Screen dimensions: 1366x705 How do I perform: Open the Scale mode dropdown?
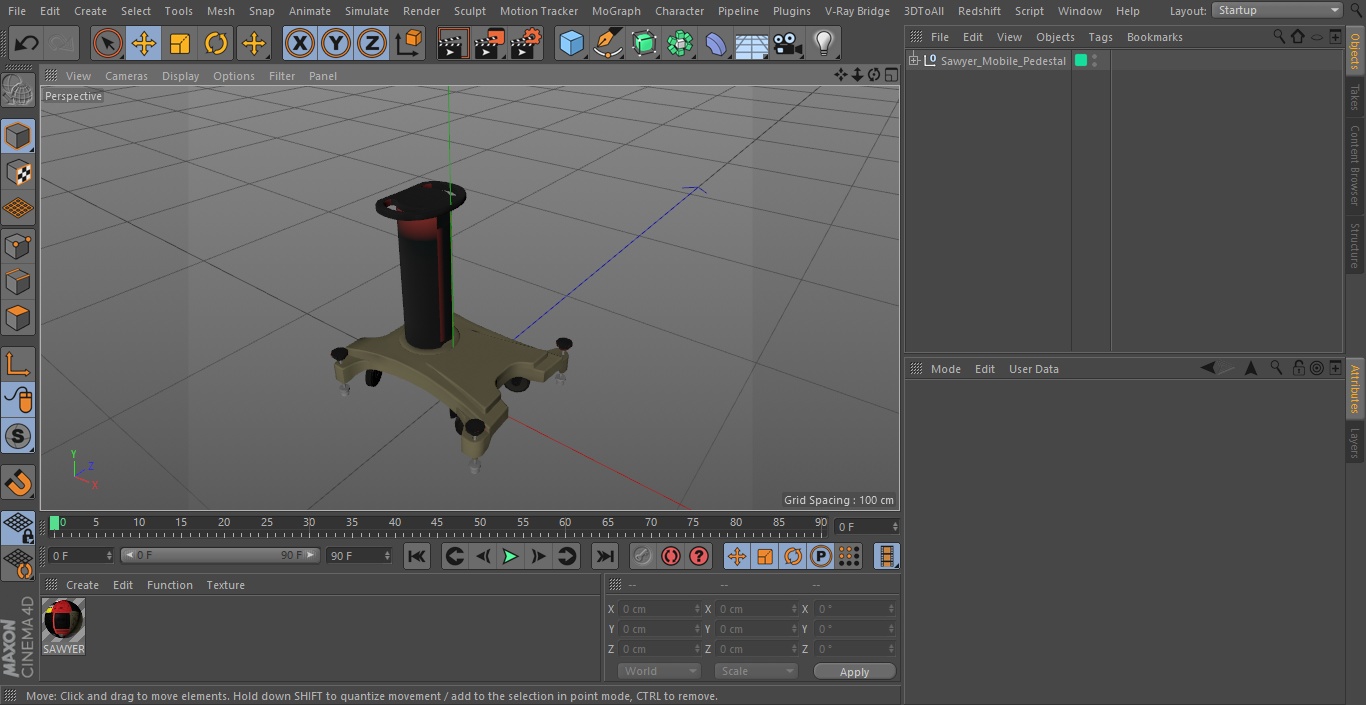[756, 671]
